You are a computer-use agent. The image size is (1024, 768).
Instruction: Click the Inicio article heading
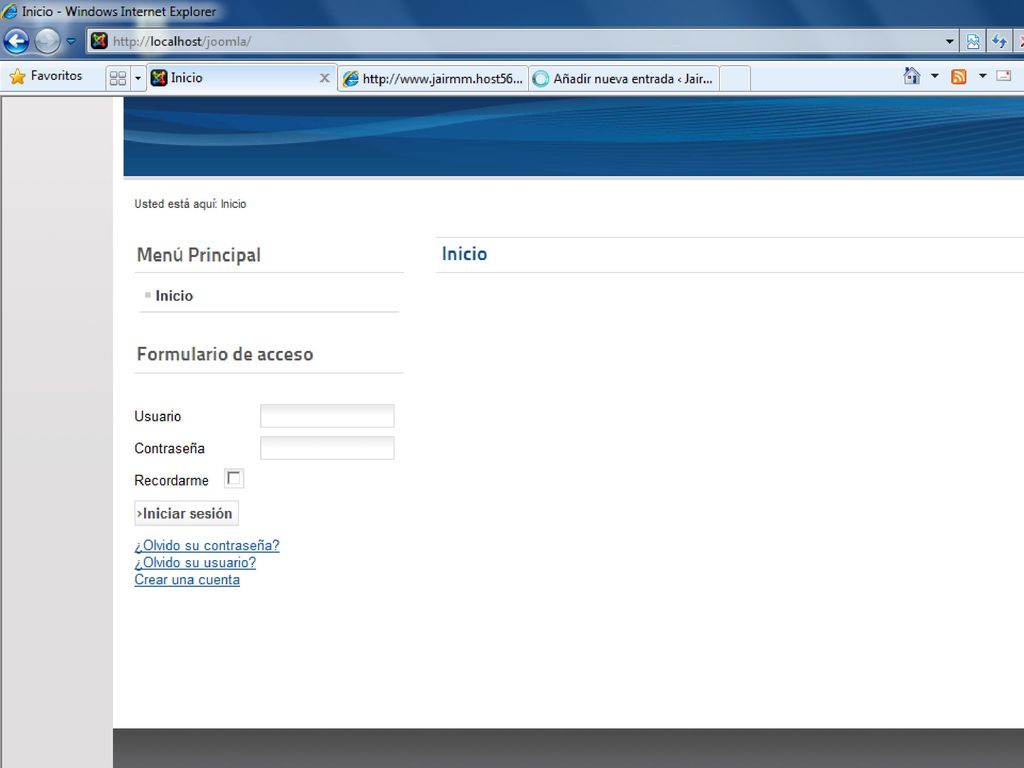point(464,253)
